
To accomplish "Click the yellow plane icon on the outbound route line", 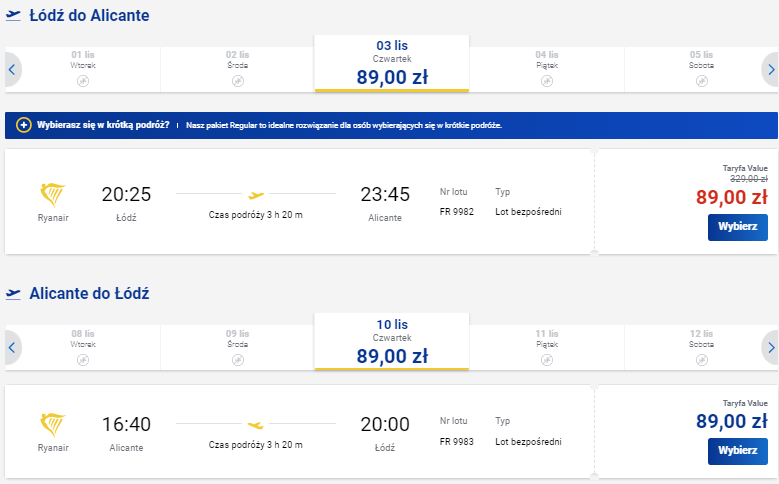I will 256,195.
